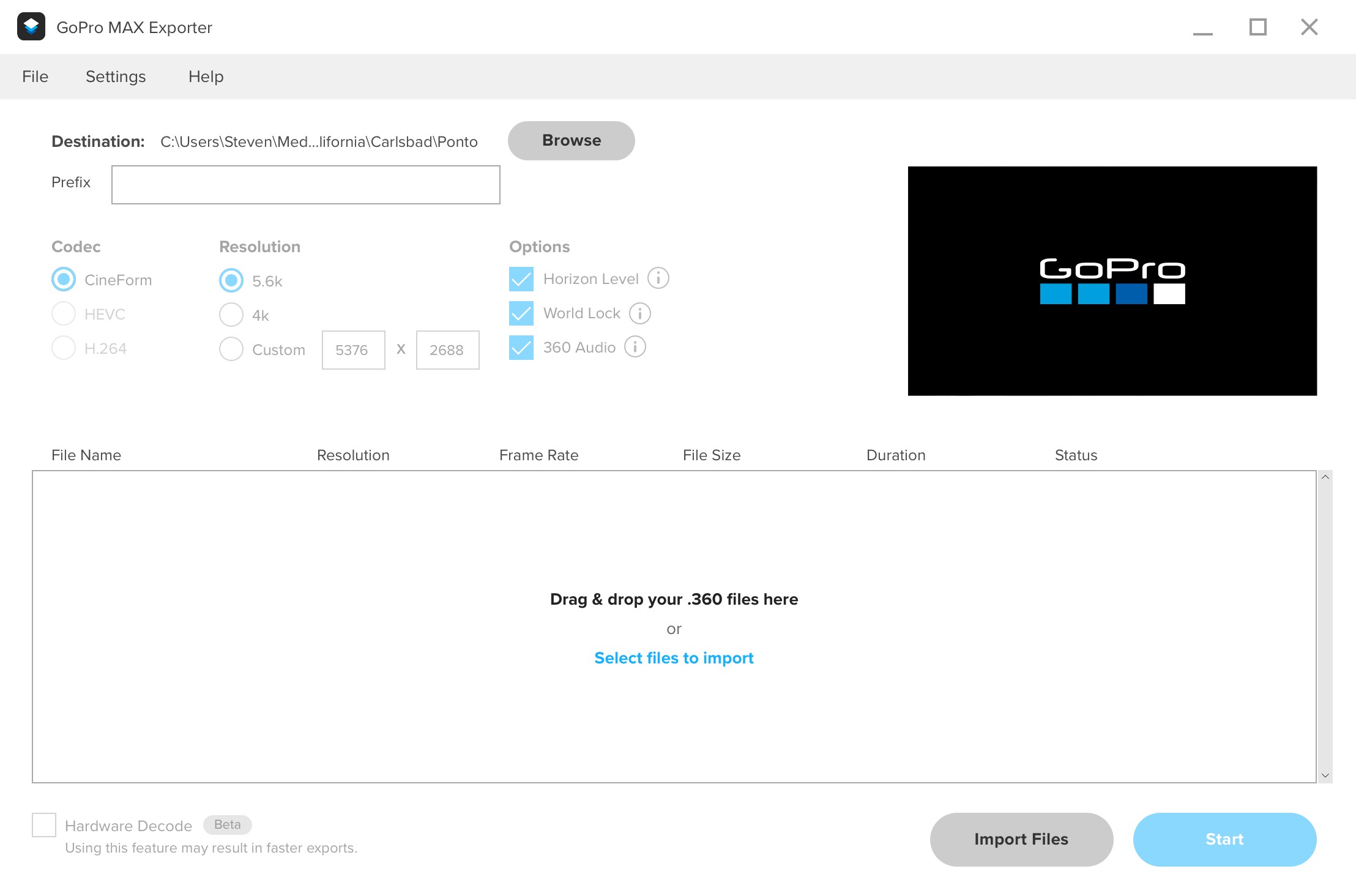Open the Settings menu
1356x896 pixels.
(115, 76)
